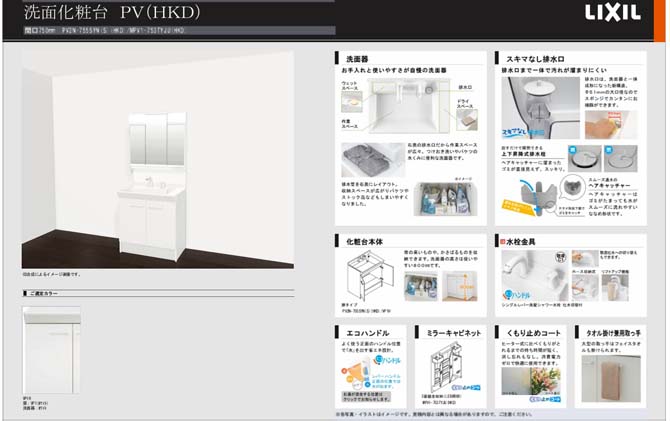Open the ウェットスペース soap thumbnail
Image resolution: width=670 pixels, height=421 pixels.
[x=352, y=102]
